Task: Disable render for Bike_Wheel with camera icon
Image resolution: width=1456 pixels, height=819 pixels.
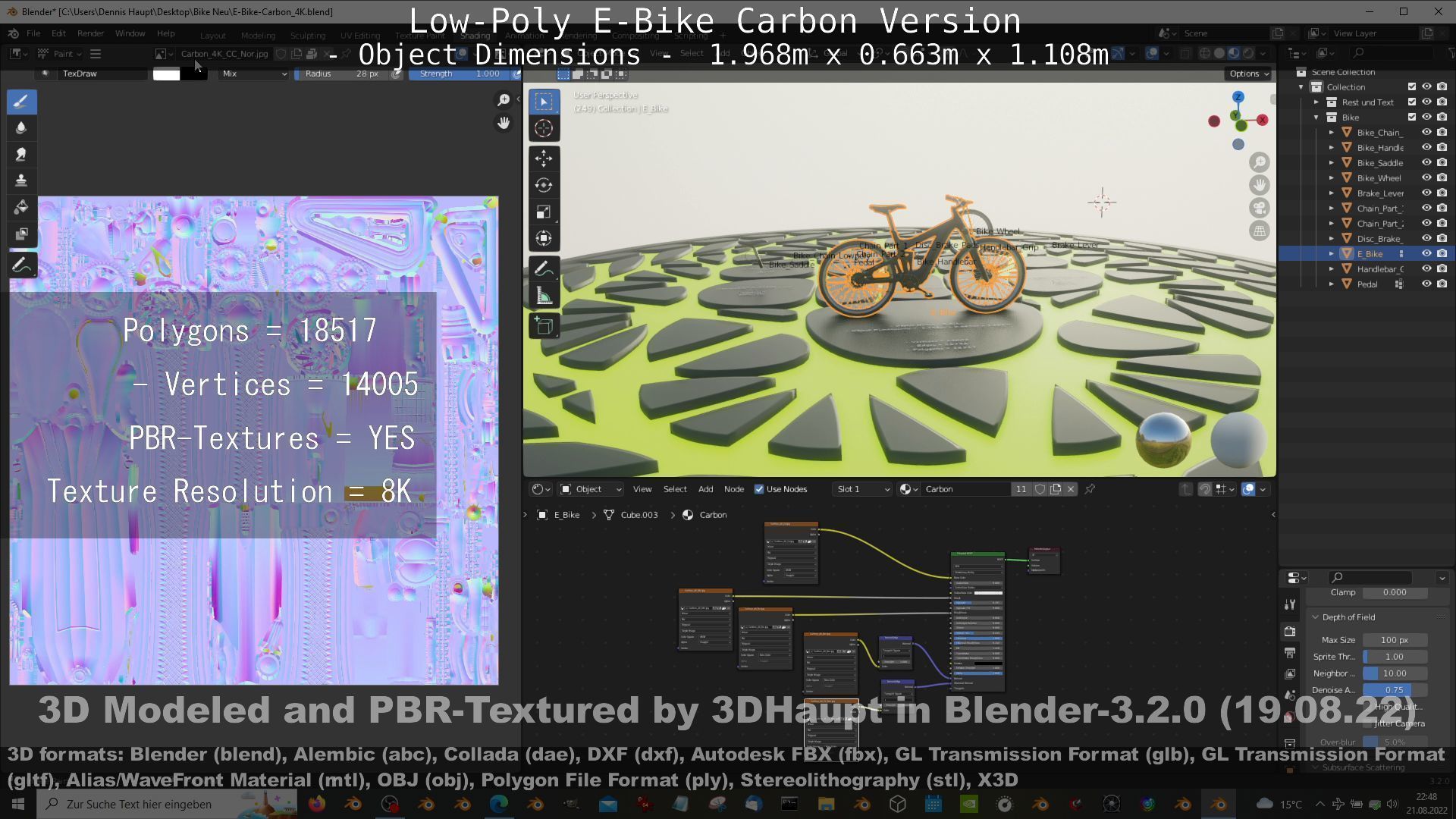Action: [1442, 177]
